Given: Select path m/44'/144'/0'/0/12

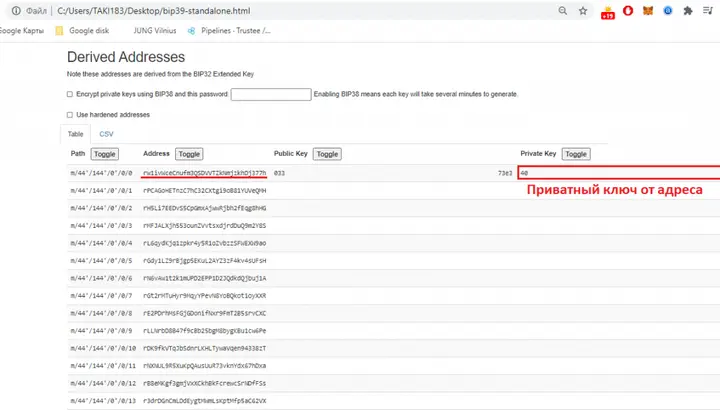Looking at the screenshot, I should tap(103, 383).
